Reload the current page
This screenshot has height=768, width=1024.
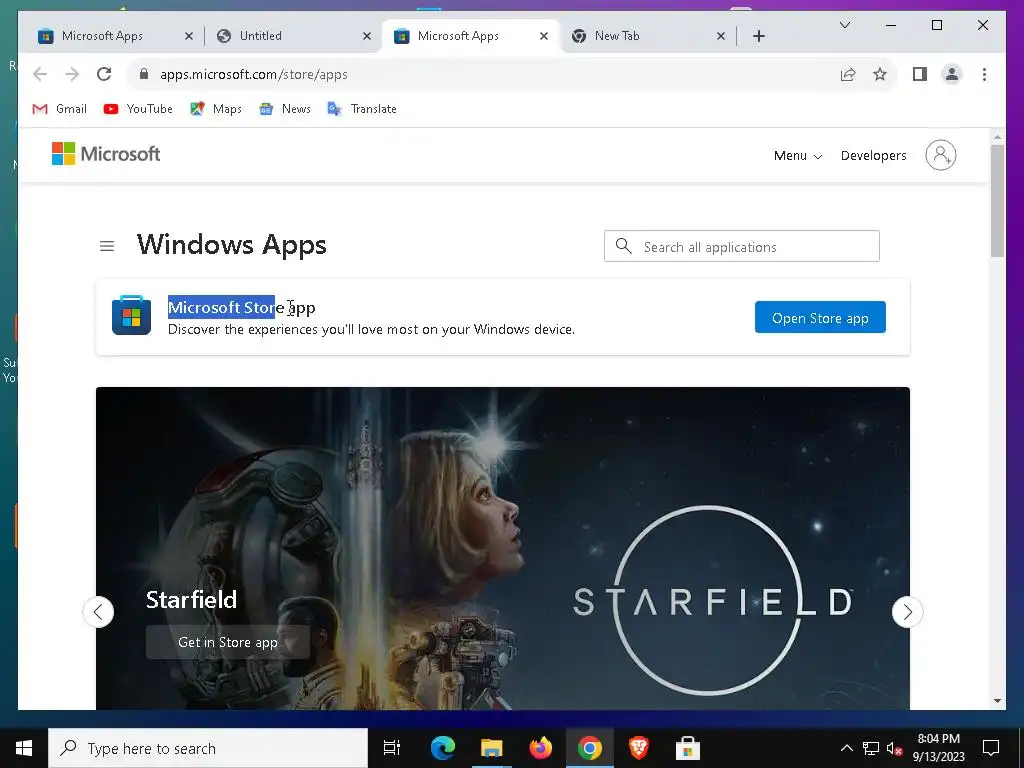(x=104, y=74)
